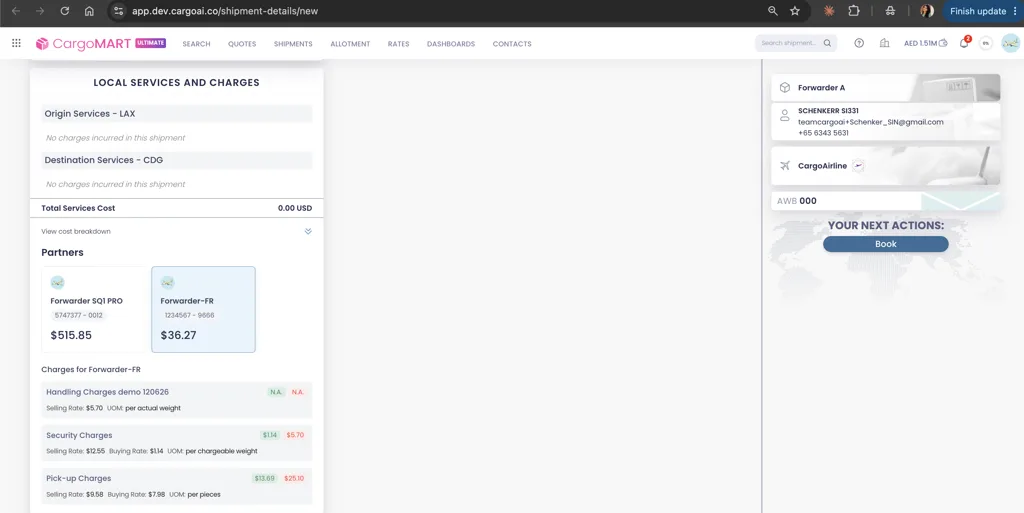Click the wallet icon beside AED 1.51M
1024x513 pixels.
coord(942,43)
